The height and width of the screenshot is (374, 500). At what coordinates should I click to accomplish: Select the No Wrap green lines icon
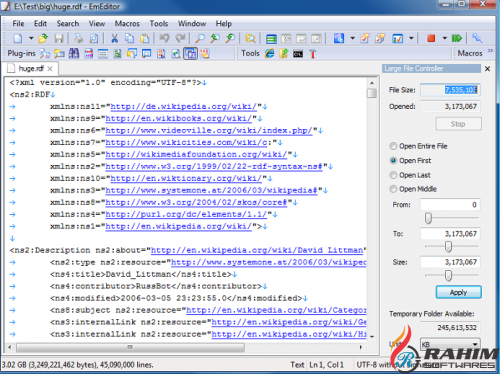(x=271, y=39)
